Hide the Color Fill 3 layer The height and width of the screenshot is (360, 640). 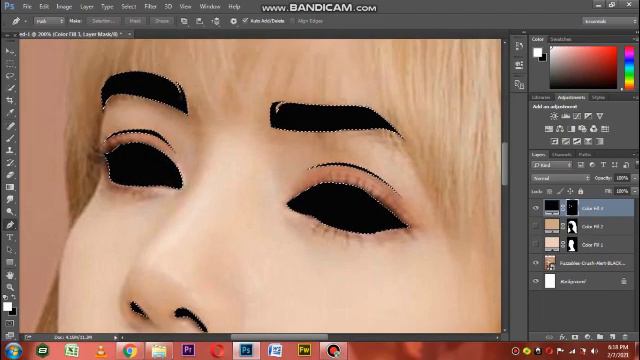[536, 208]
